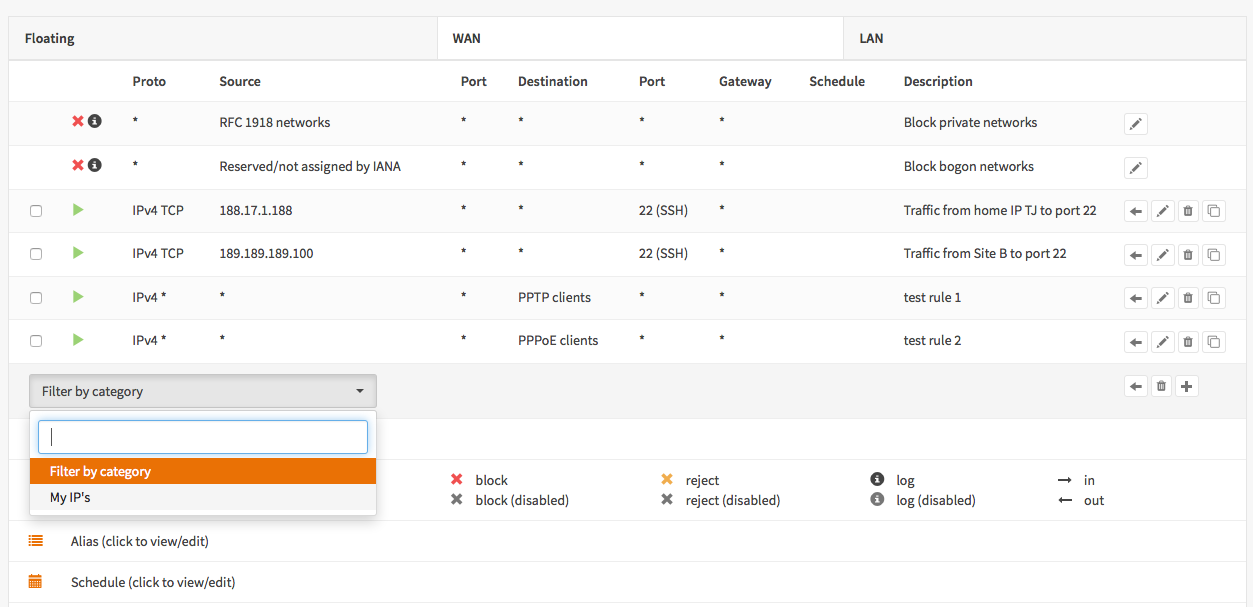Image resolution: width=1253 pixels, height=607 pixels.
Task: Open Alias (click to view/edit) link
Action: click(x=139, y=541)
